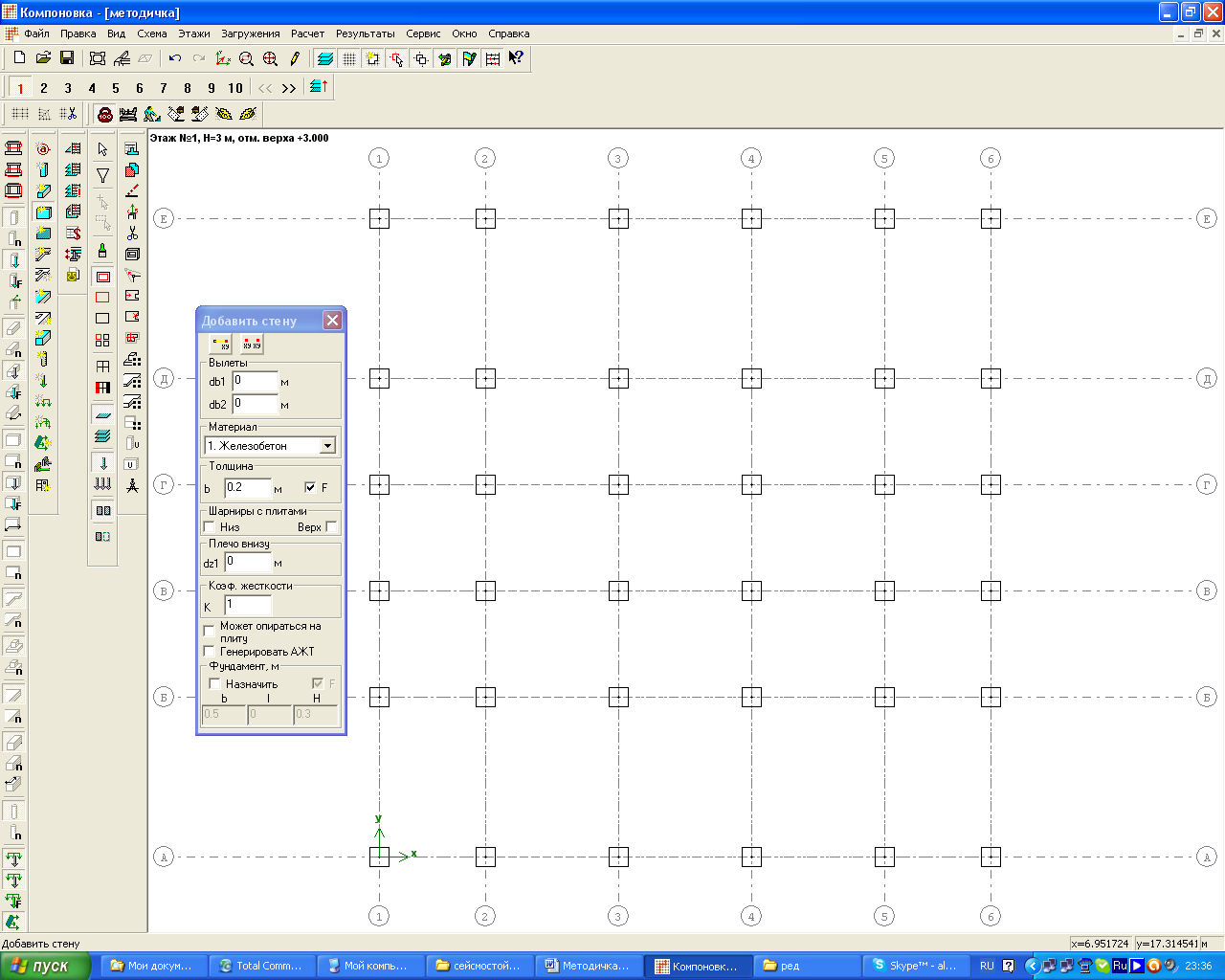Open the Расчет menu
This screenshot has height=980, width=1225.
(307, 33)
